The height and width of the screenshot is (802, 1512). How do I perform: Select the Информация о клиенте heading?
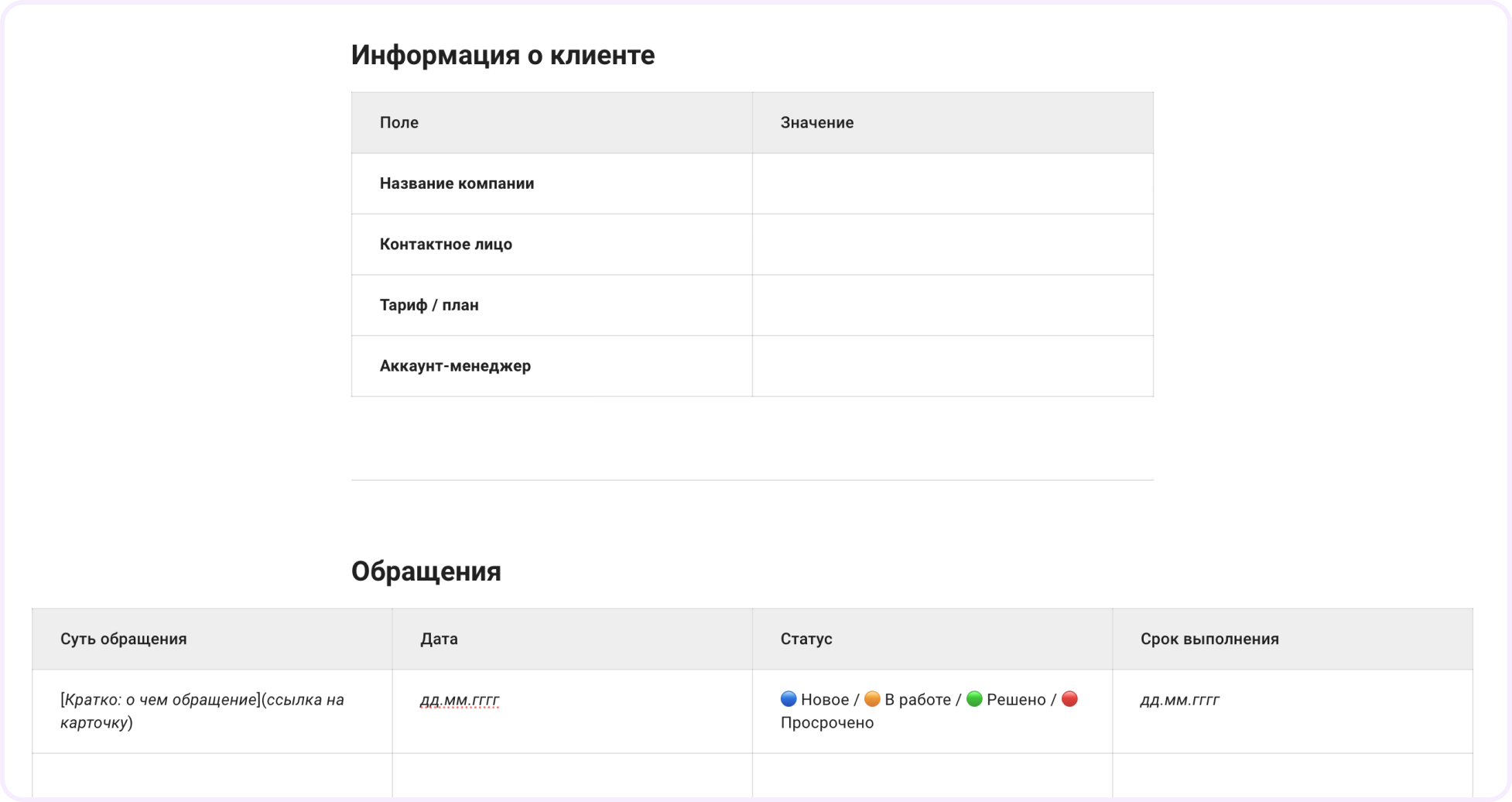(x=502, y=55)
